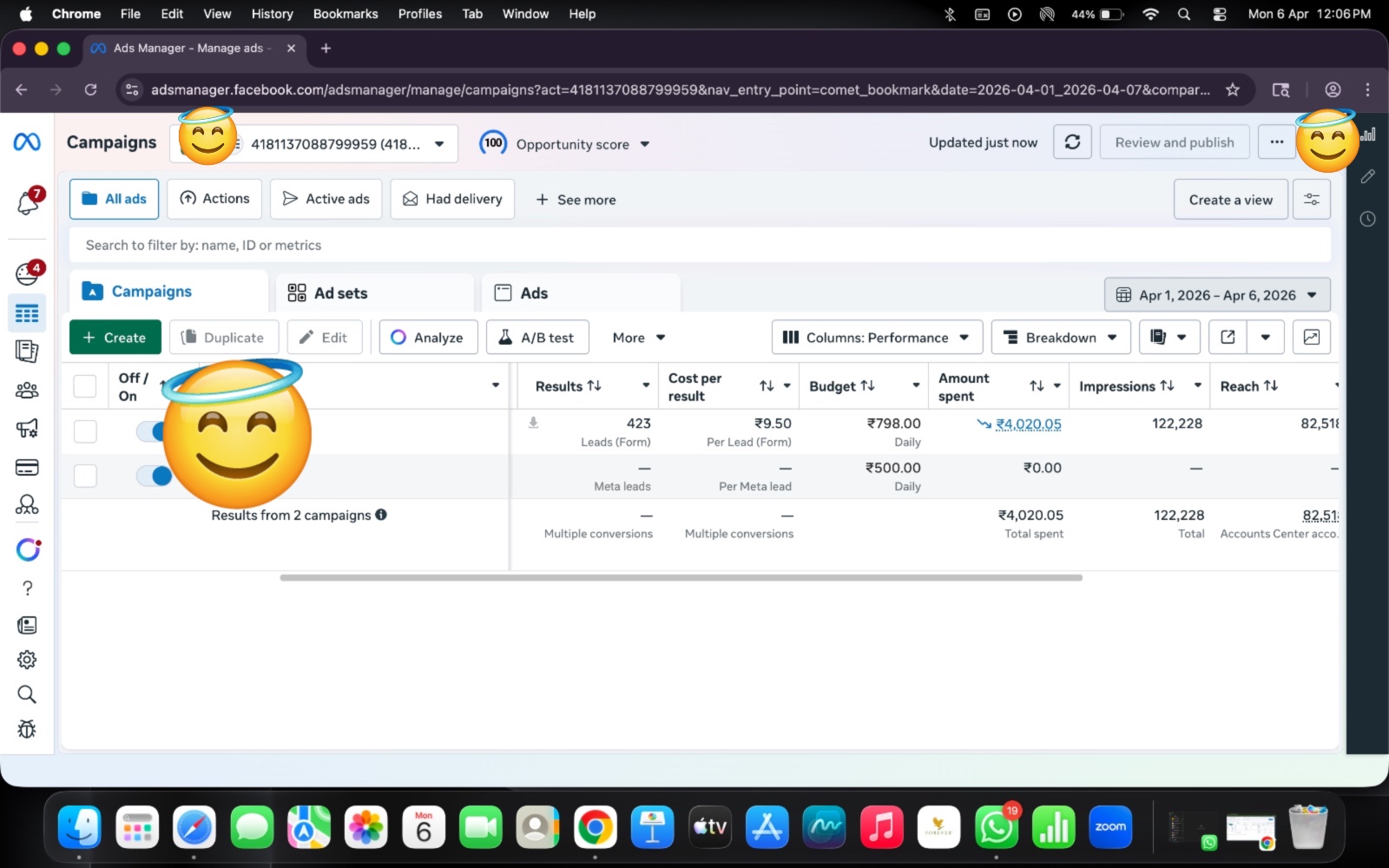Expand the Breakdown dropdown

pyautogui.click(x=1060, y=338)
